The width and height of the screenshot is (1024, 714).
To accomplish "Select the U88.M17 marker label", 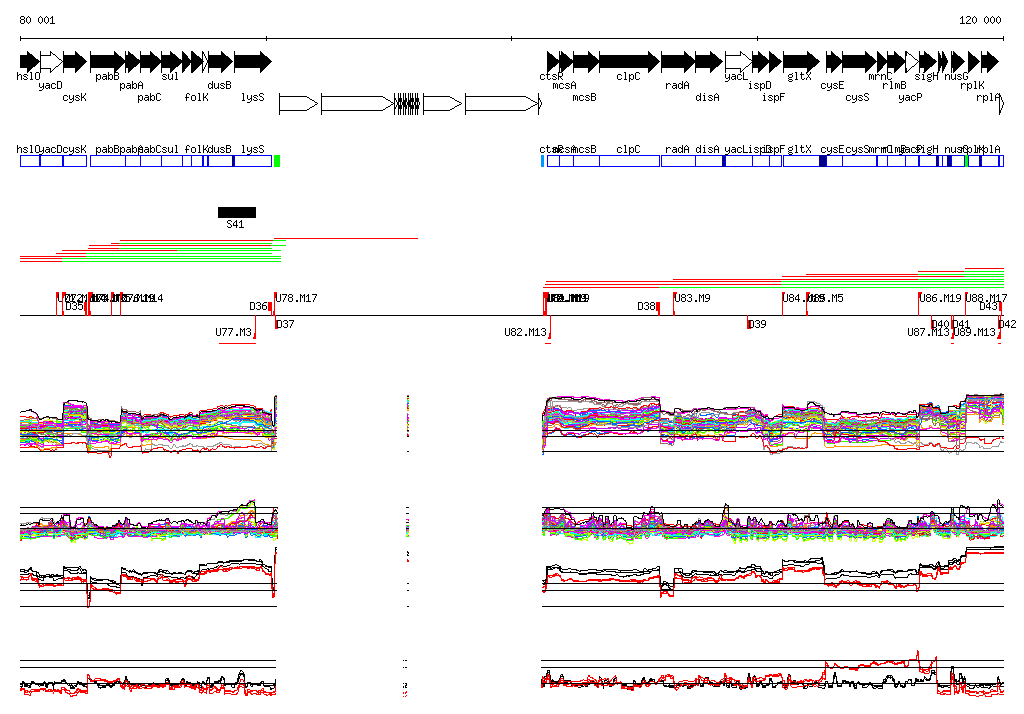I will (x=987, y=298).
